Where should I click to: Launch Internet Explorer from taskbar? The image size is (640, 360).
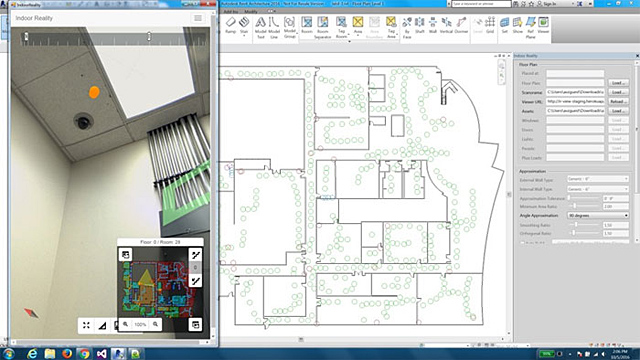point(32,353)
